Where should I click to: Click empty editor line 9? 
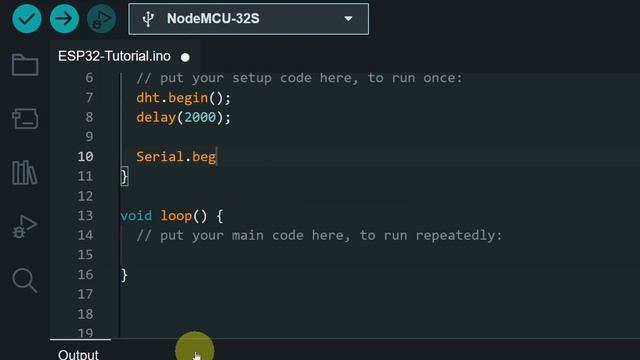click(x=380, y=137)
